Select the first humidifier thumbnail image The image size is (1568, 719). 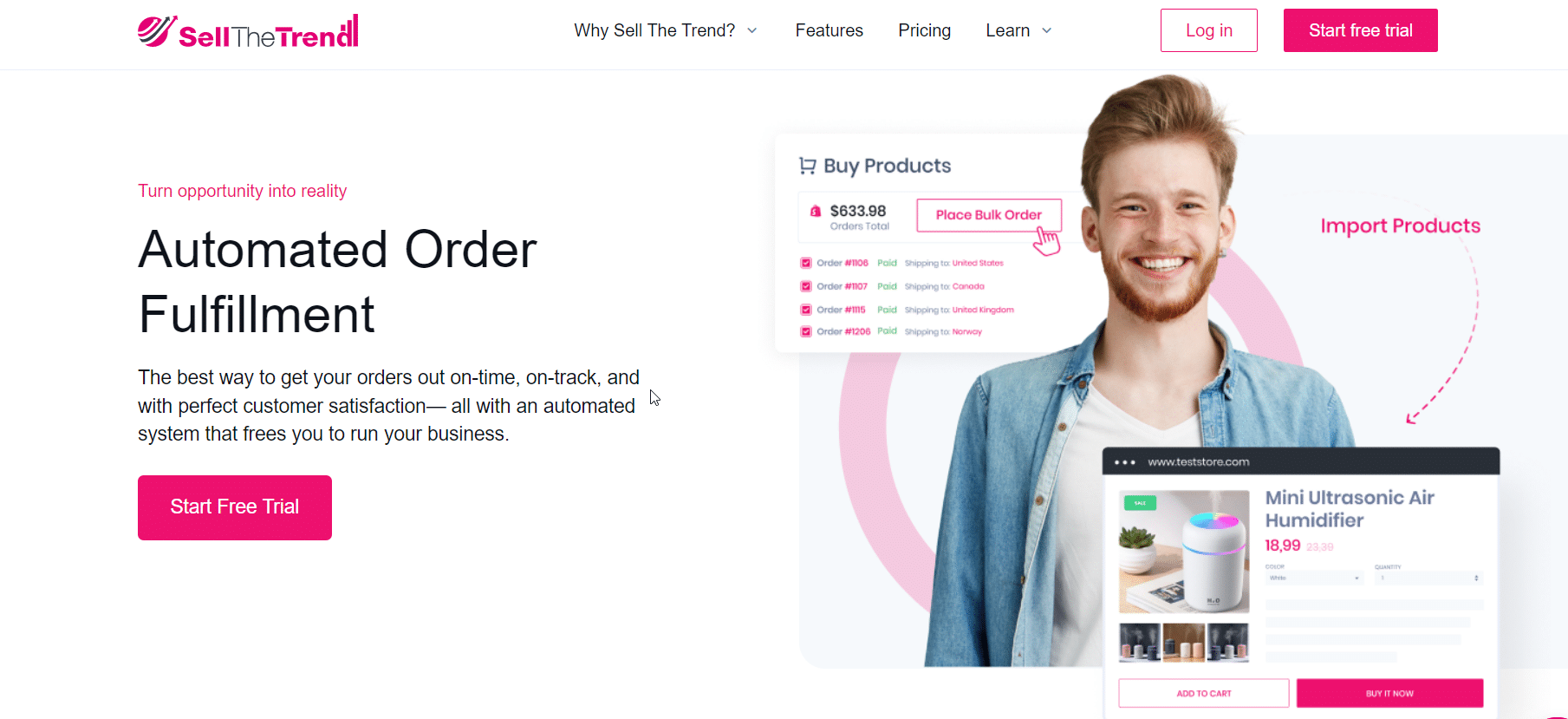(1140, 643)
